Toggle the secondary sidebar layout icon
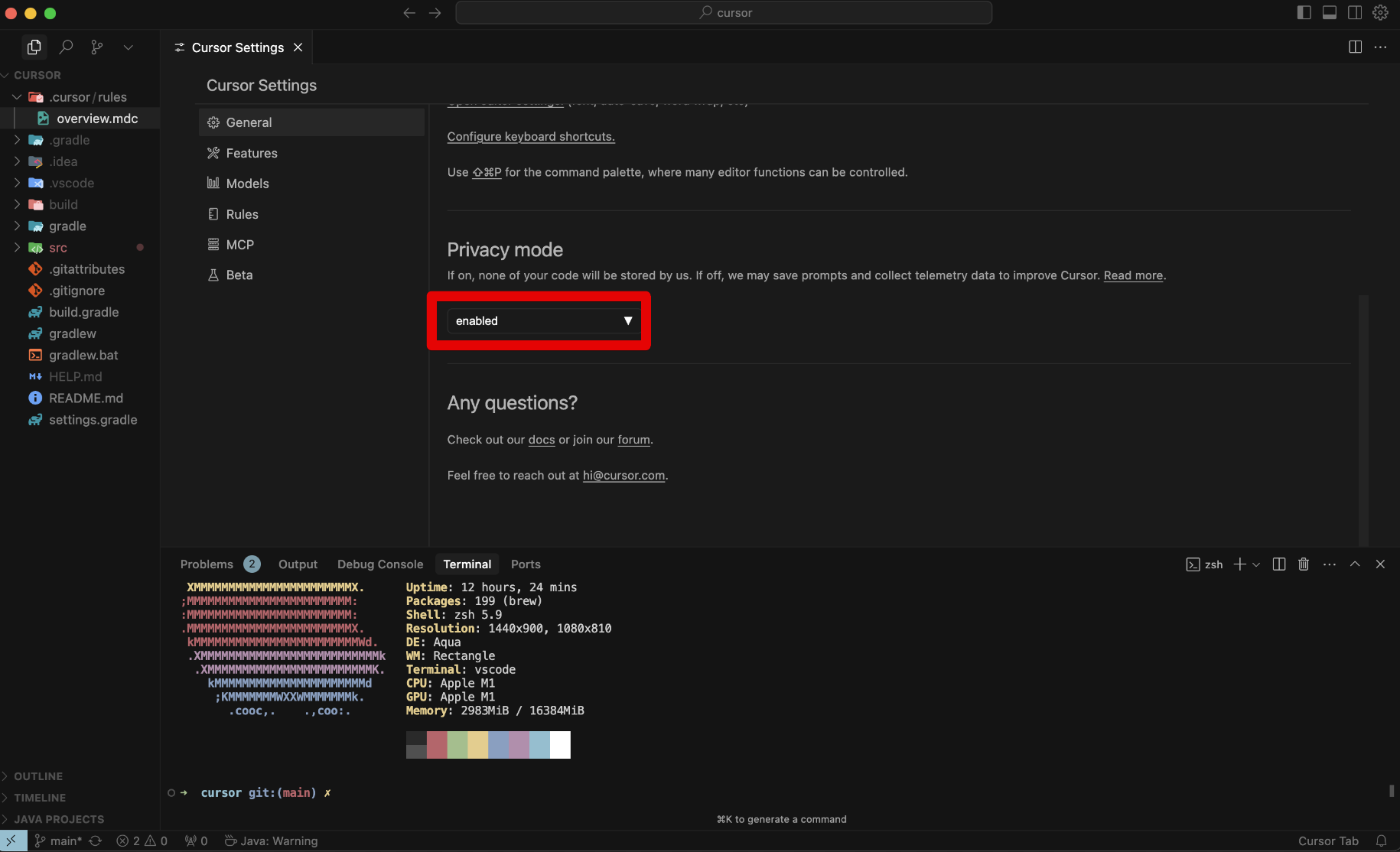Viewport: 1400px width, 852px height. [x=1355, y=12]
